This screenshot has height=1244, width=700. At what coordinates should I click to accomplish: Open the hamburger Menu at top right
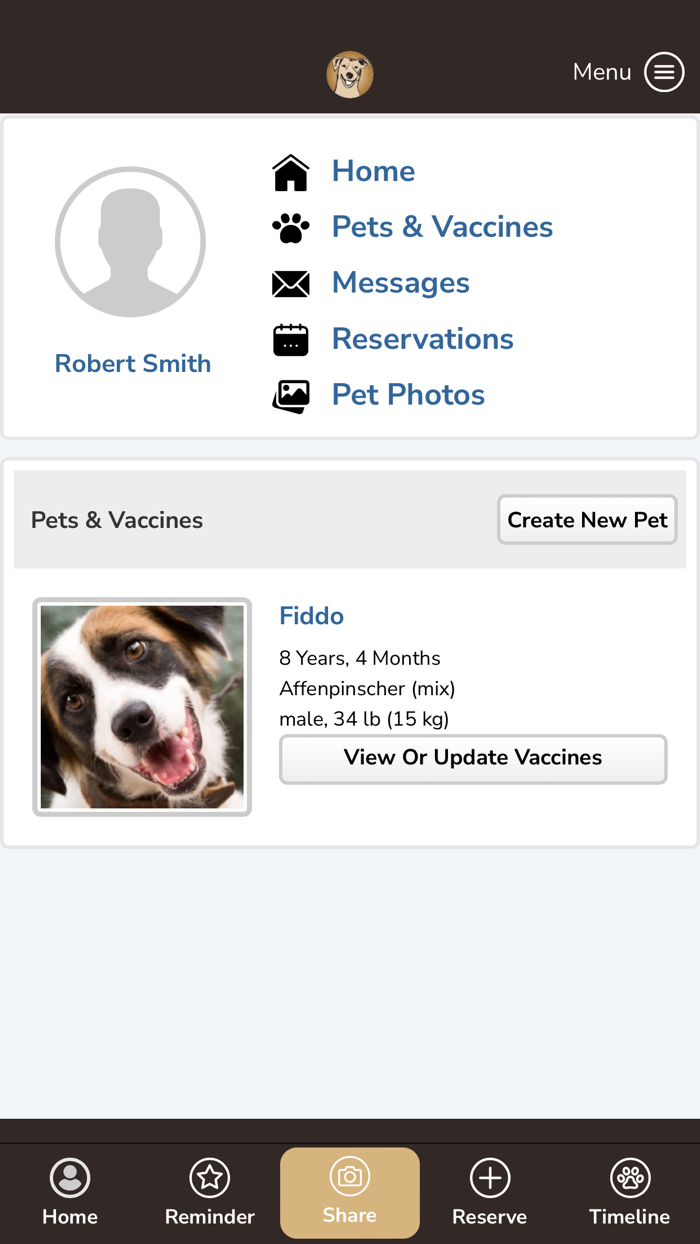coord(663,72)
